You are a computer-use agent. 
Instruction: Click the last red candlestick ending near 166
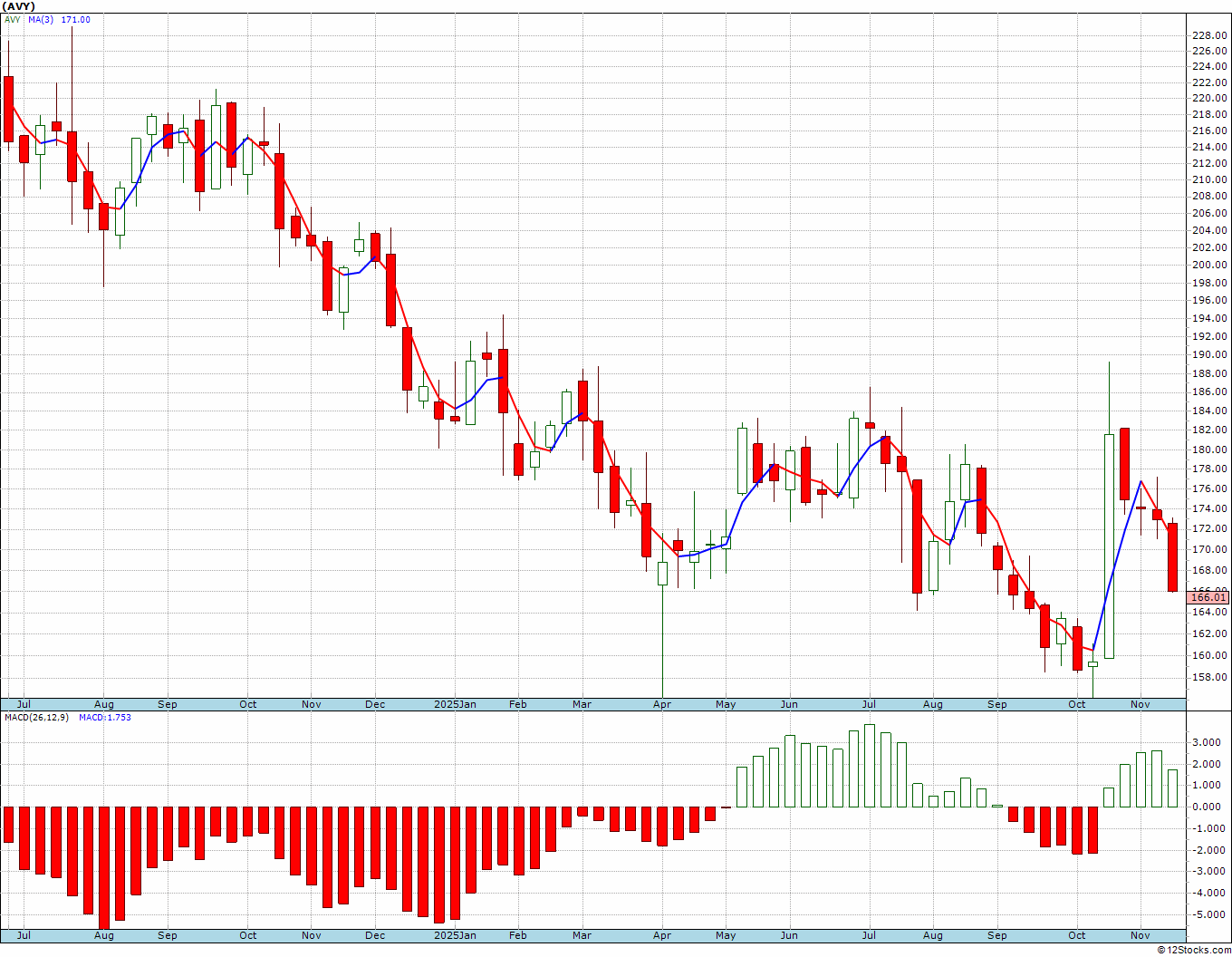point(1172,557)
